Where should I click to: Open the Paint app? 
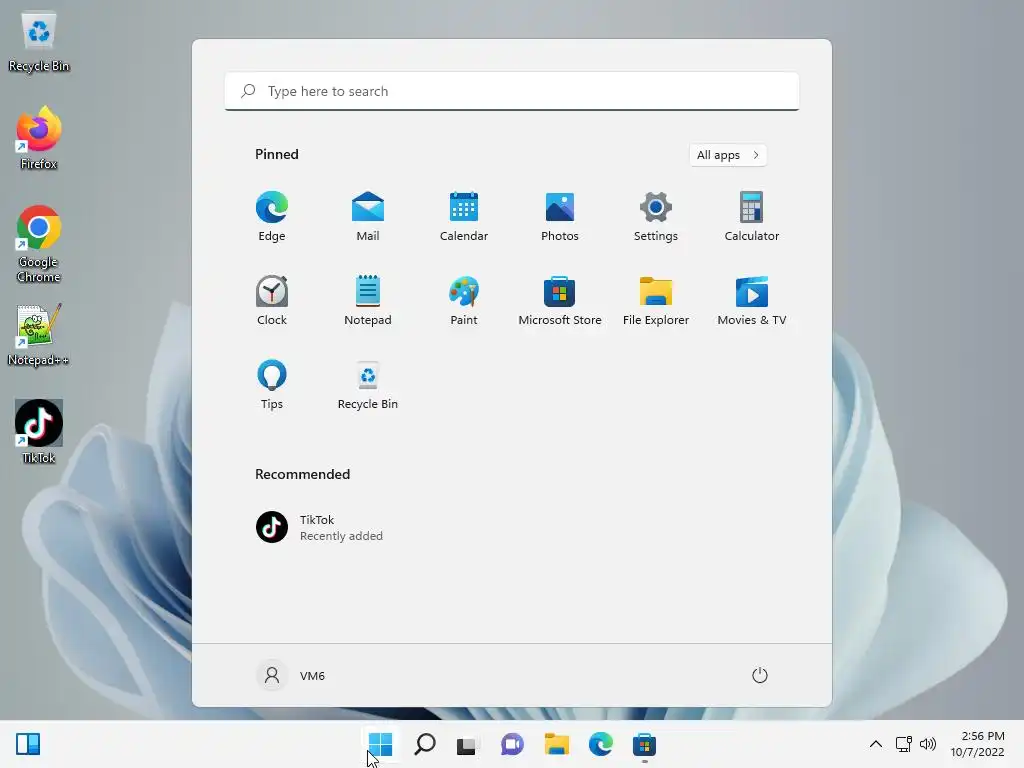click(464, 301)
